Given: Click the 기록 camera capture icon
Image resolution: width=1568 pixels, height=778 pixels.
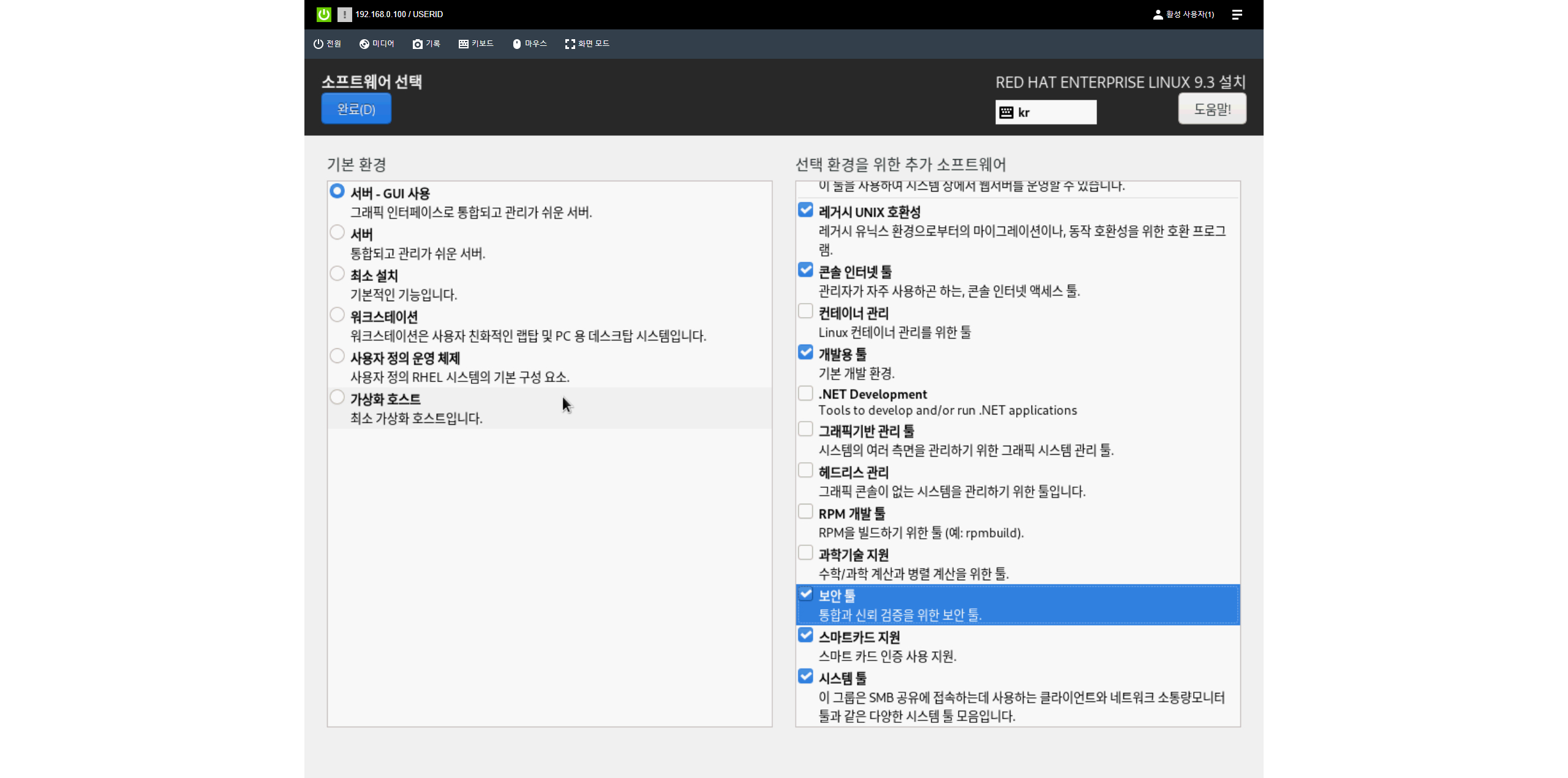Looking at the screenshot, I should (x=418, y=44).
